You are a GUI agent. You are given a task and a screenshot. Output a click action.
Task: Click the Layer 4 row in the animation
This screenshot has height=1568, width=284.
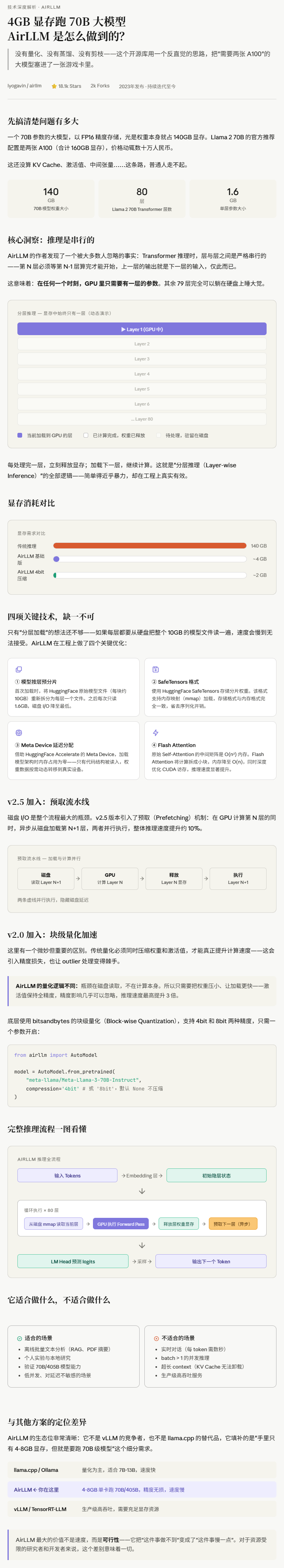click(142, 374)
